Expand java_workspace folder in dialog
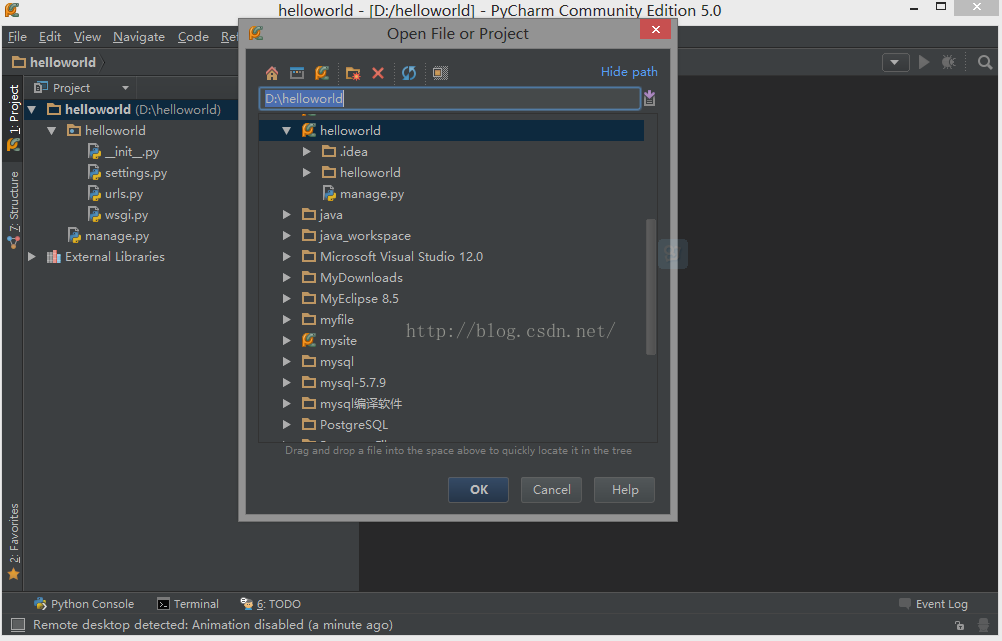The height and width of the screenshot is (641, 1002). coord(286,236)
